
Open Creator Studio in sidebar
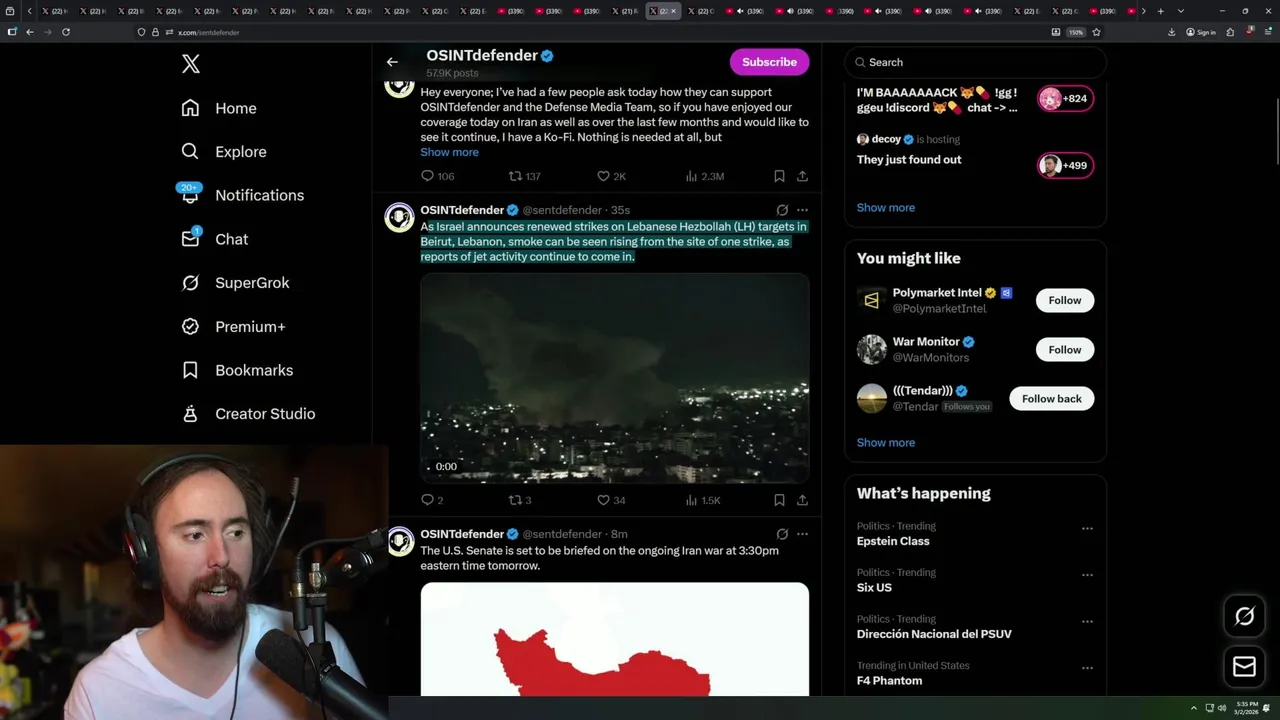[248, 414]
